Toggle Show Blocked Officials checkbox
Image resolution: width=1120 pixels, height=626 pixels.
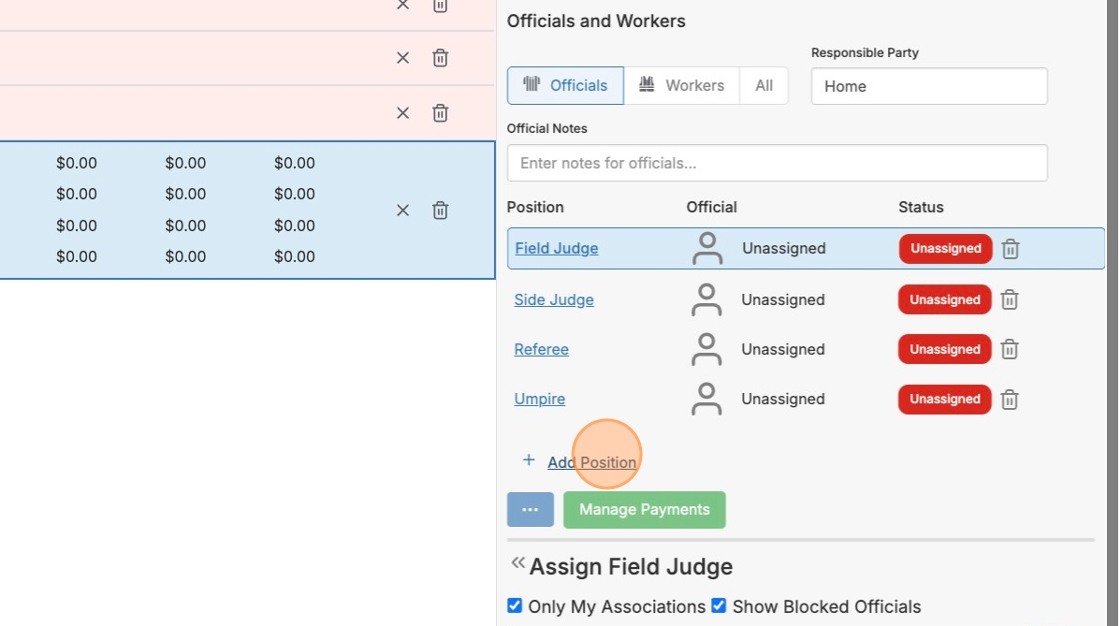pos(719,606)
